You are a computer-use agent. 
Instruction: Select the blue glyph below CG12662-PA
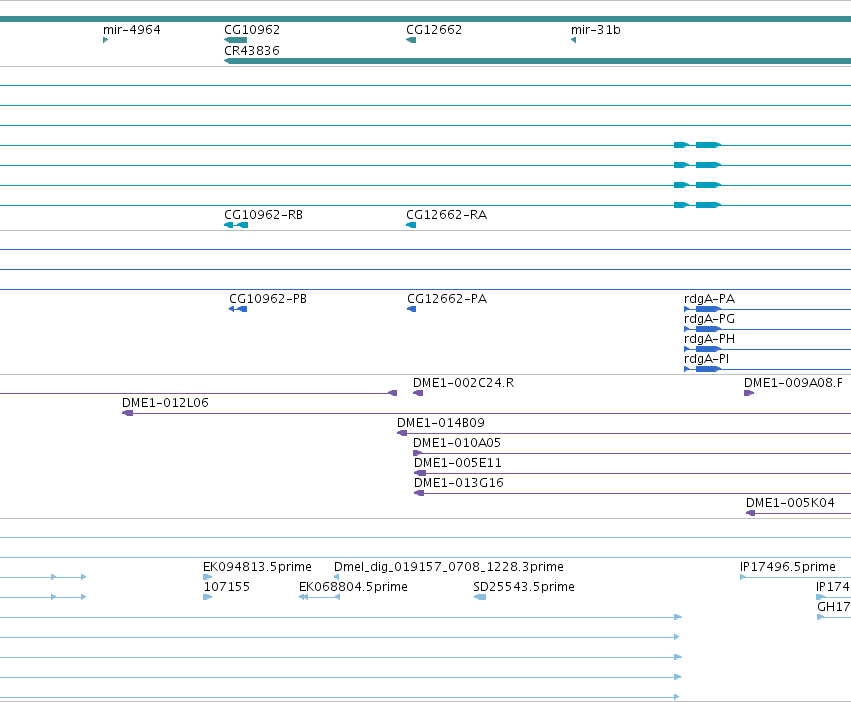411,309
